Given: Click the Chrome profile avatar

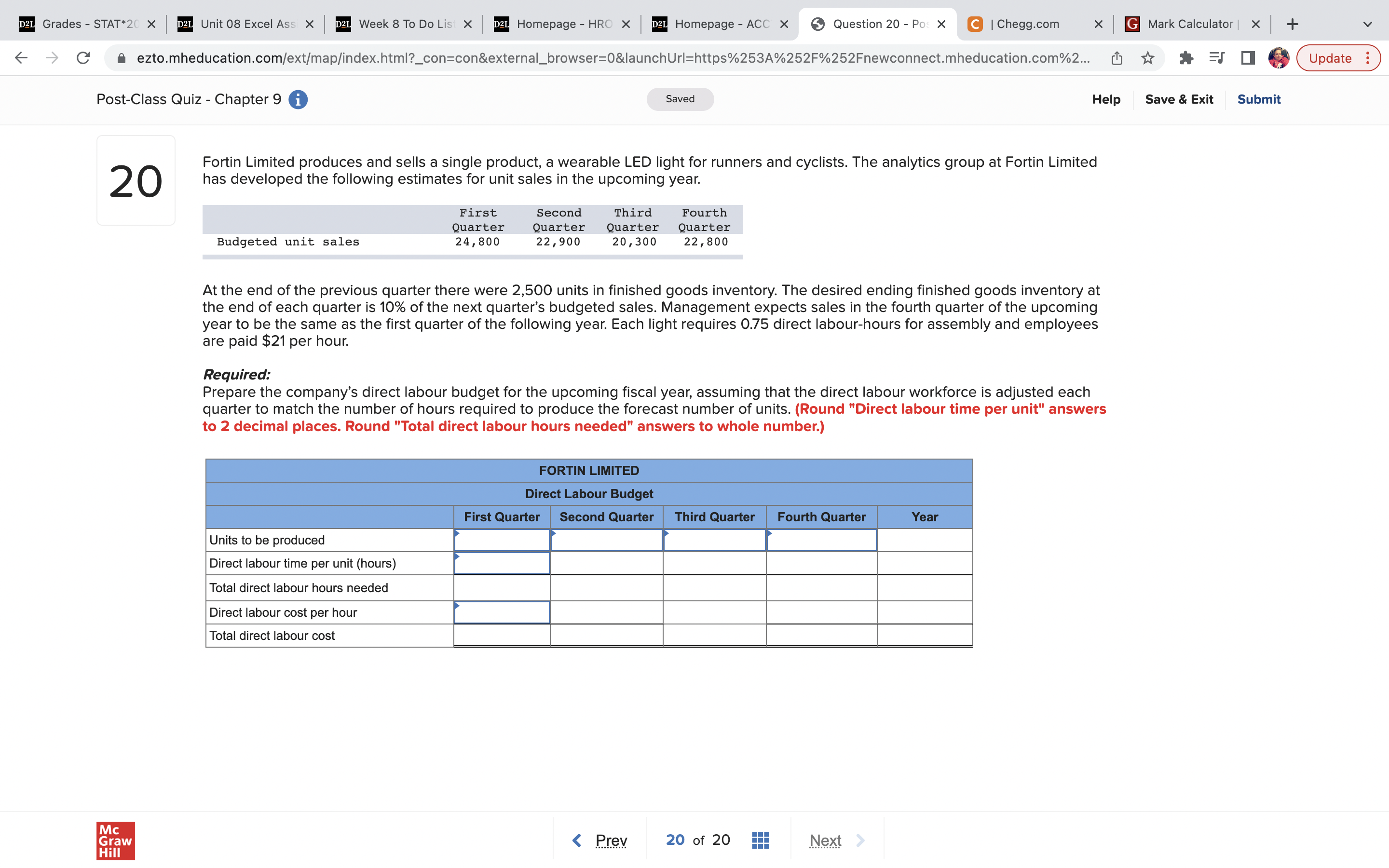Looking at the screenshot, I should (x=1279, y=57).
